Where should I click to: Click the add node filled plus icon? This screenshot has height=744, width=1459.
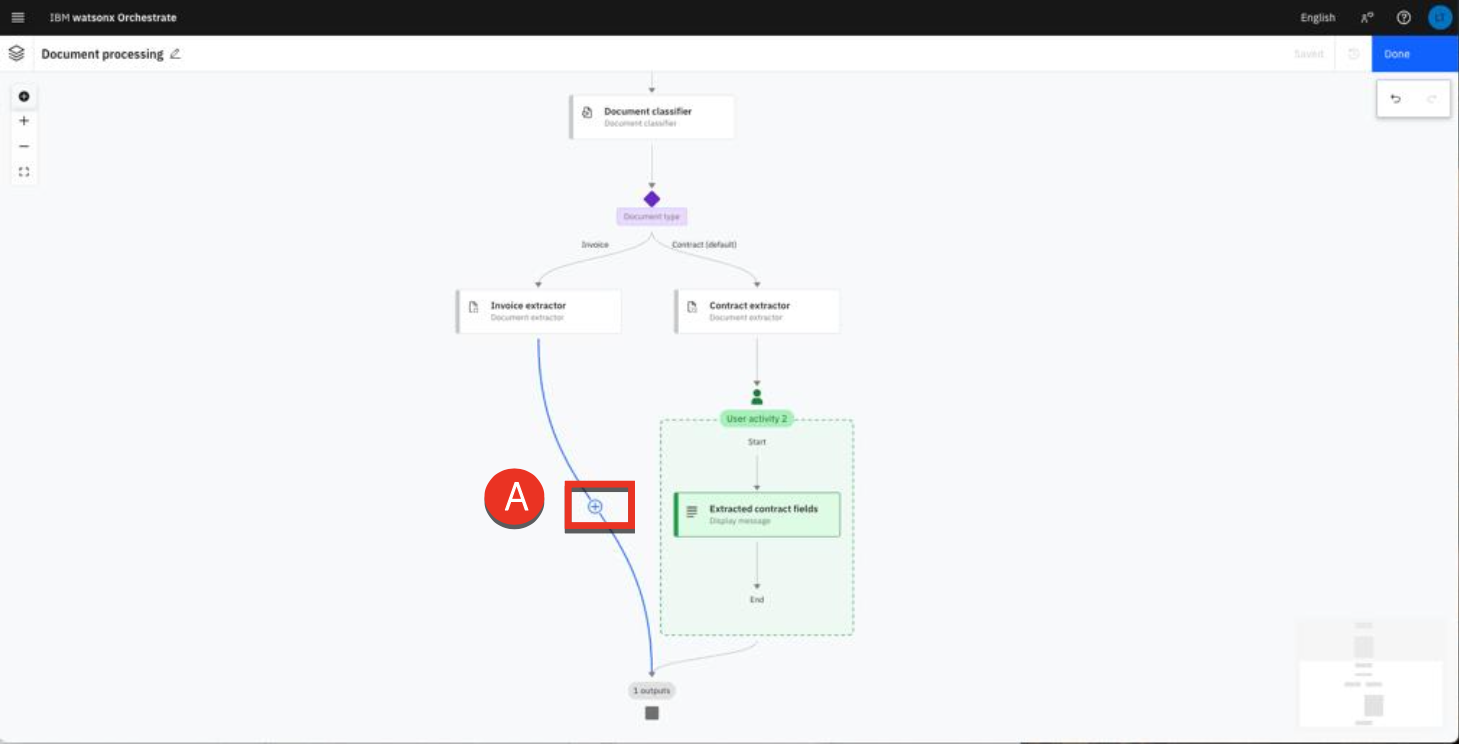[24, 97]
